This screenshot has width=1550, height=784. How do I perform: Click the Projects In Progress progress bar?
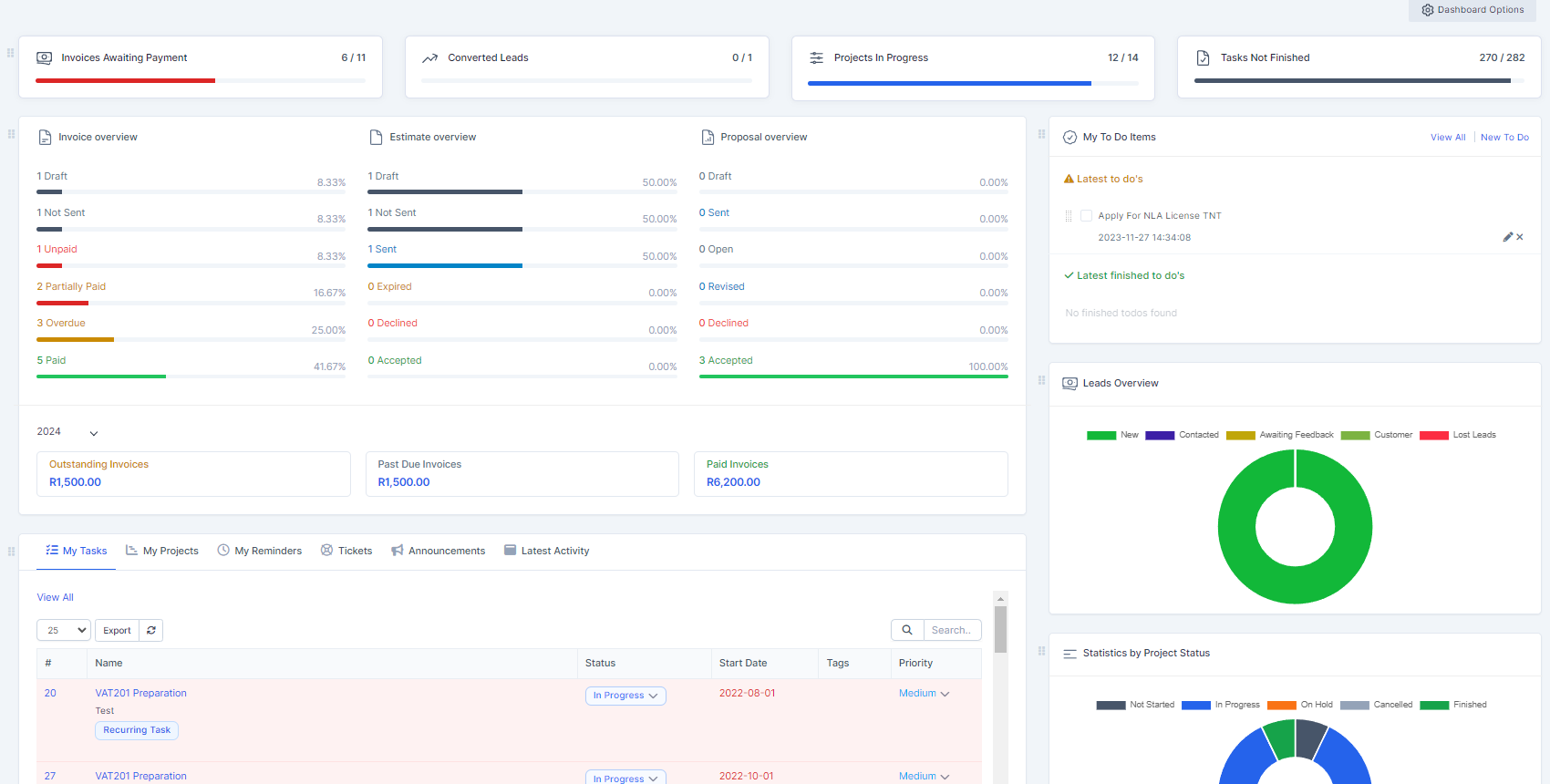[x=973, y=83]
